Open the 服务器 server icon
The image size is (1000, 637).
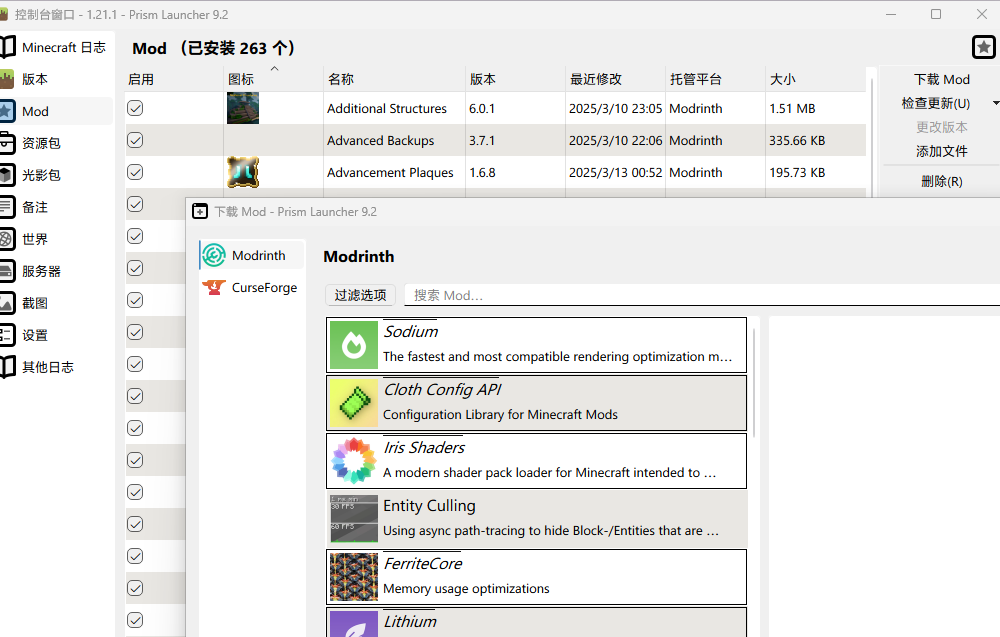(x=7, y=271)
